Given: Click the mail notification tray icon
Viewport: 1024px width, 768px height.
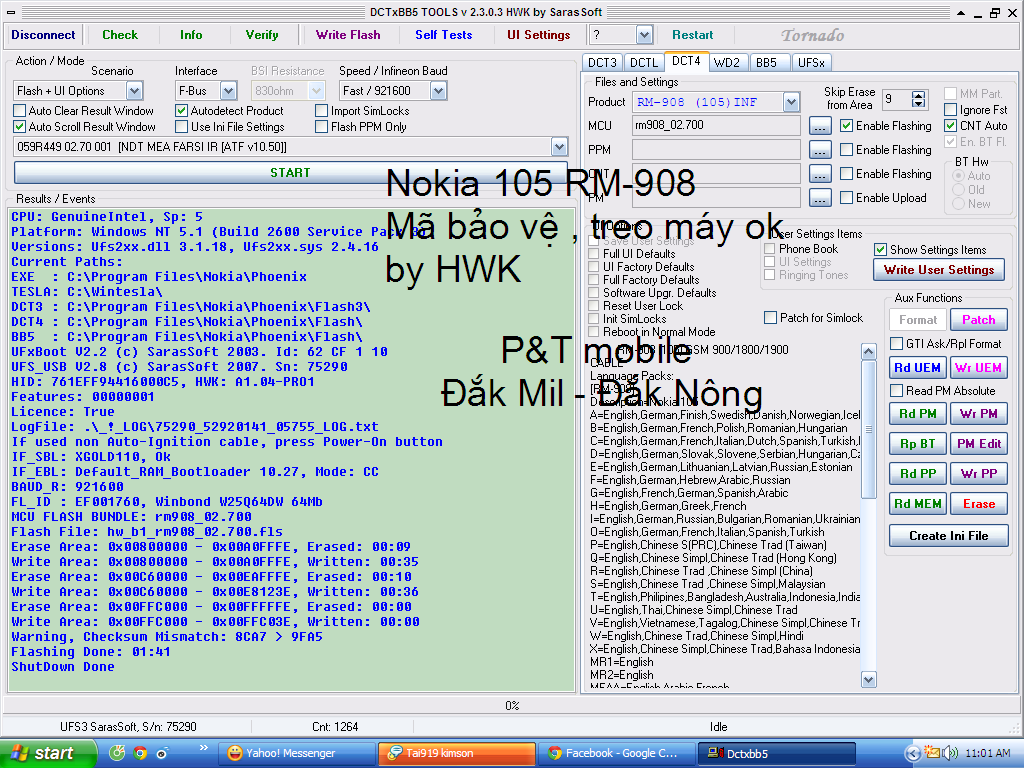Looking at the screenshot, I should click(x=932, y=752).
